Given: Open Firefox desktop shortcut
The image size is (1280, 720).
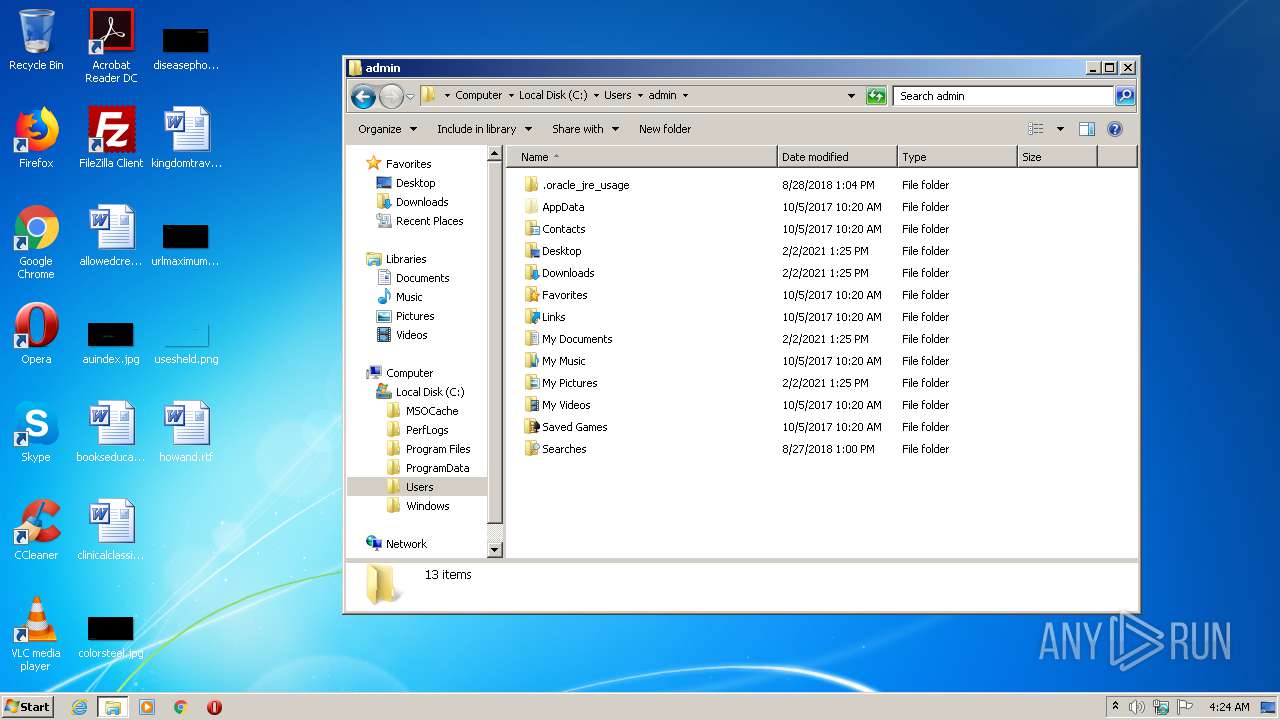Looking at the screenshot, I should [x=36, y=138].
